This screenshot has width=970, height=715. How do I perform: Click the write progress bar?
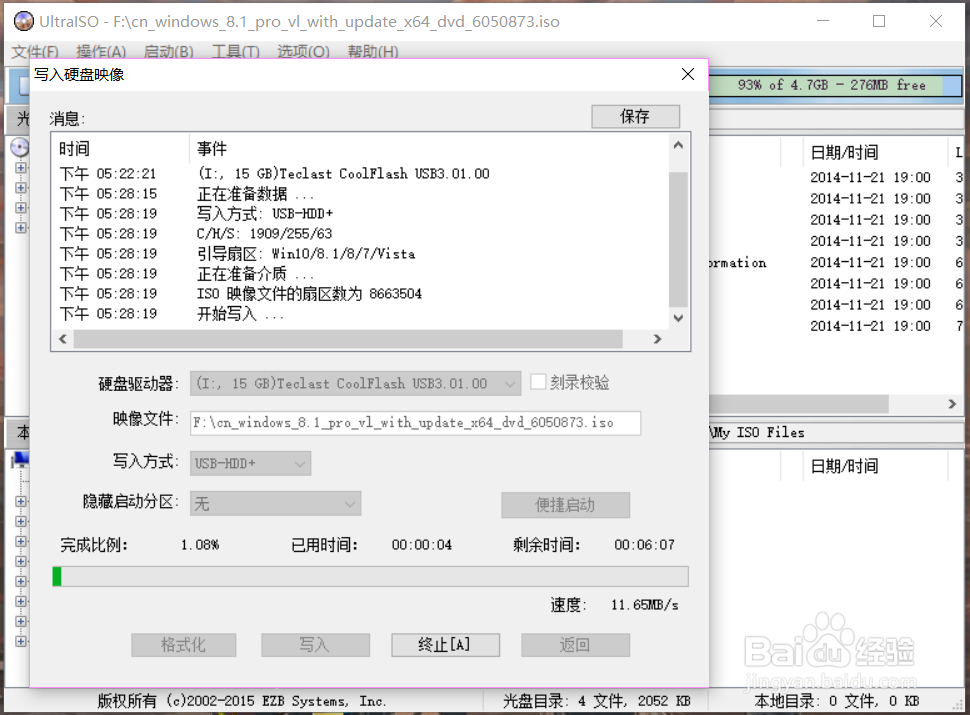pyautogui.click(x=370, y=576)
